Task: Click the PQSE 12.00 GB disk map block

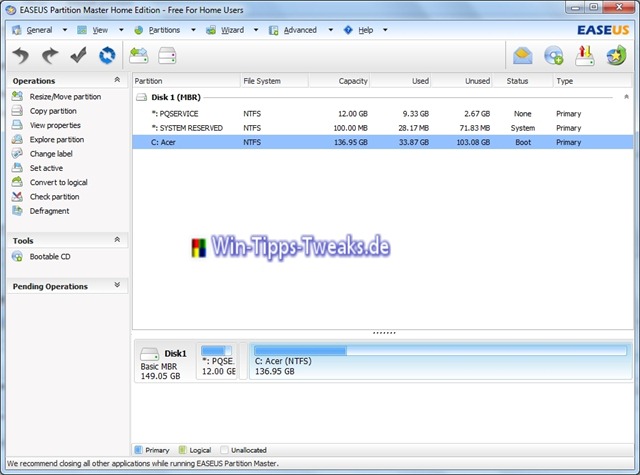Action: coord(217,361)
